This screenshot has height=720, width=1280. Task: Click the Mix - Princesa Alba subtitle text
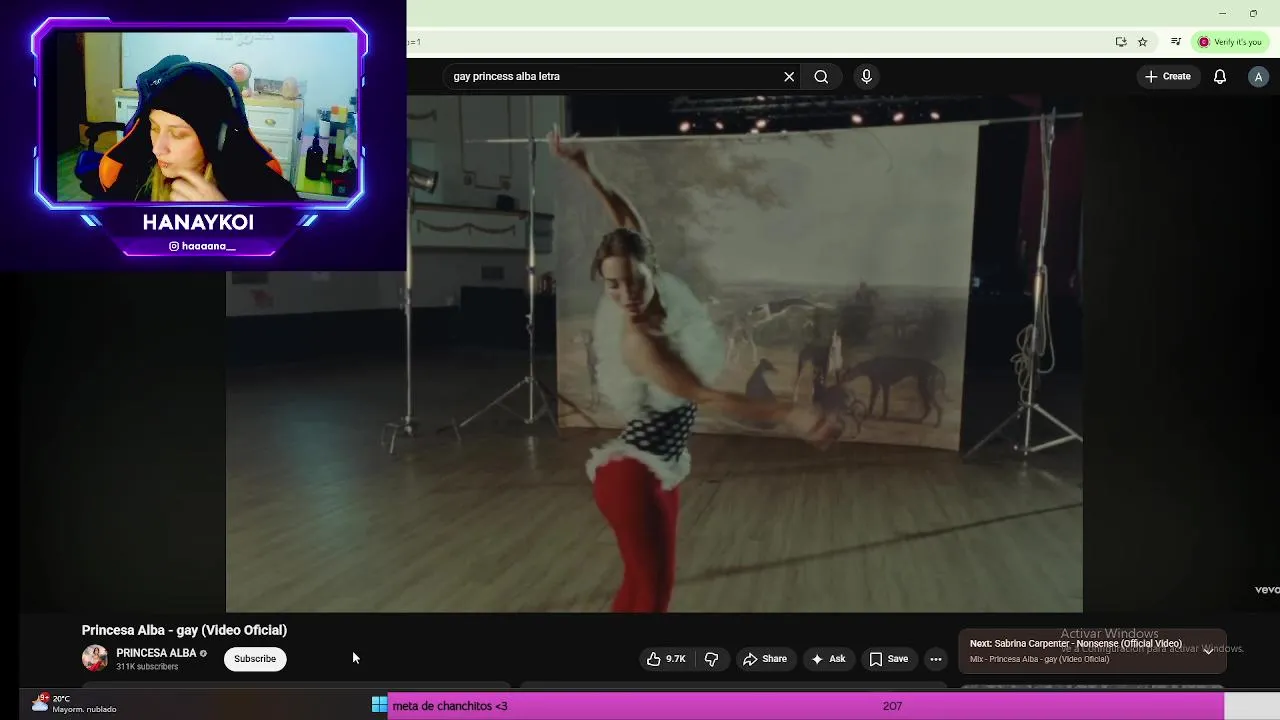pos(1039,659)
